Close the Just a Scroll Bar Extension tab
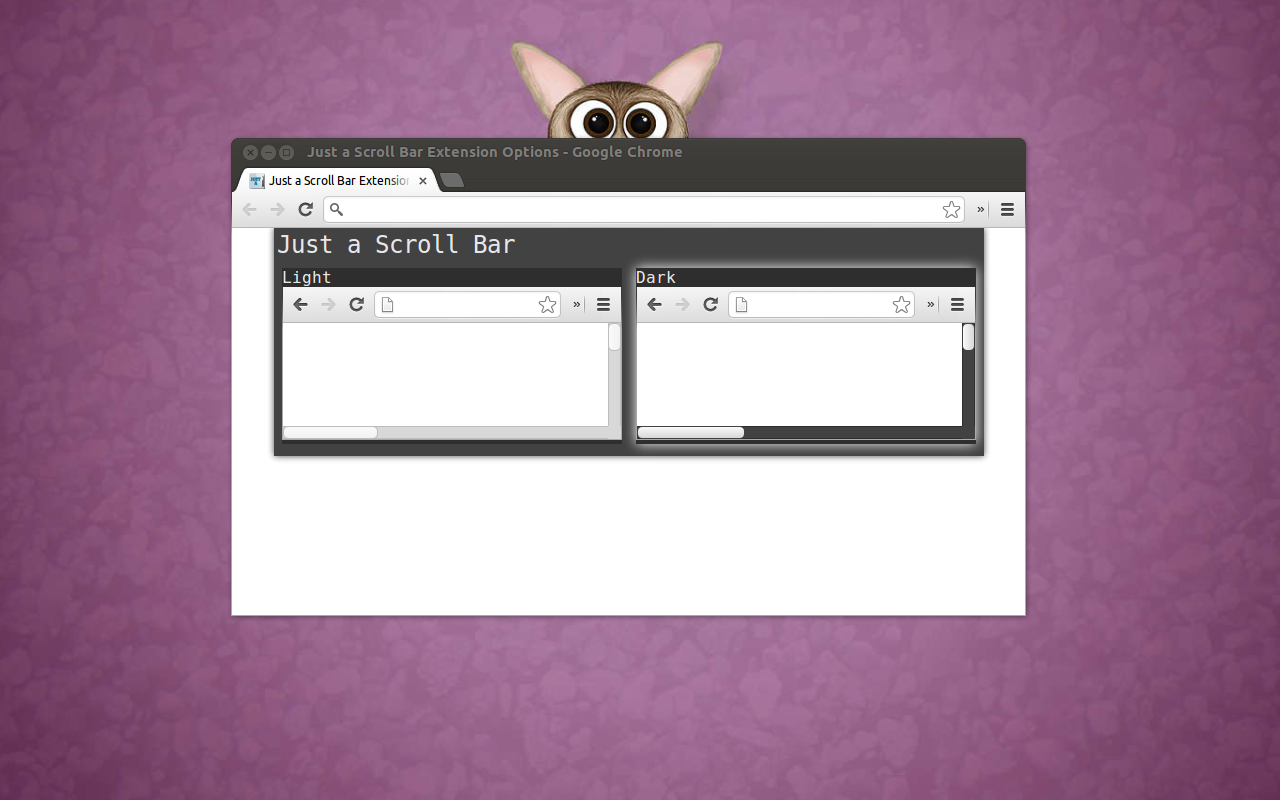Screen dimensions: 1280x800 (423, 181)
